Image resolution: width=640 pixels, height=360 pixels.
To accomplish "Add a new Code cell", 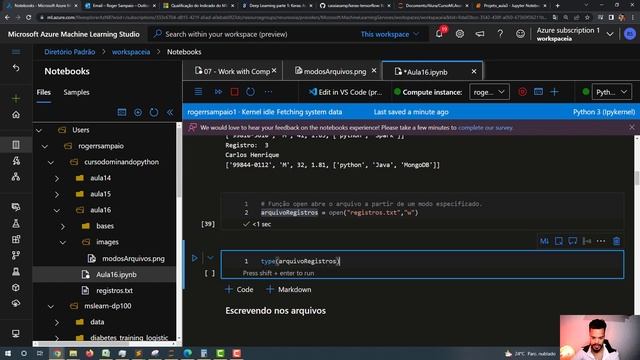I will click(239, 289).
